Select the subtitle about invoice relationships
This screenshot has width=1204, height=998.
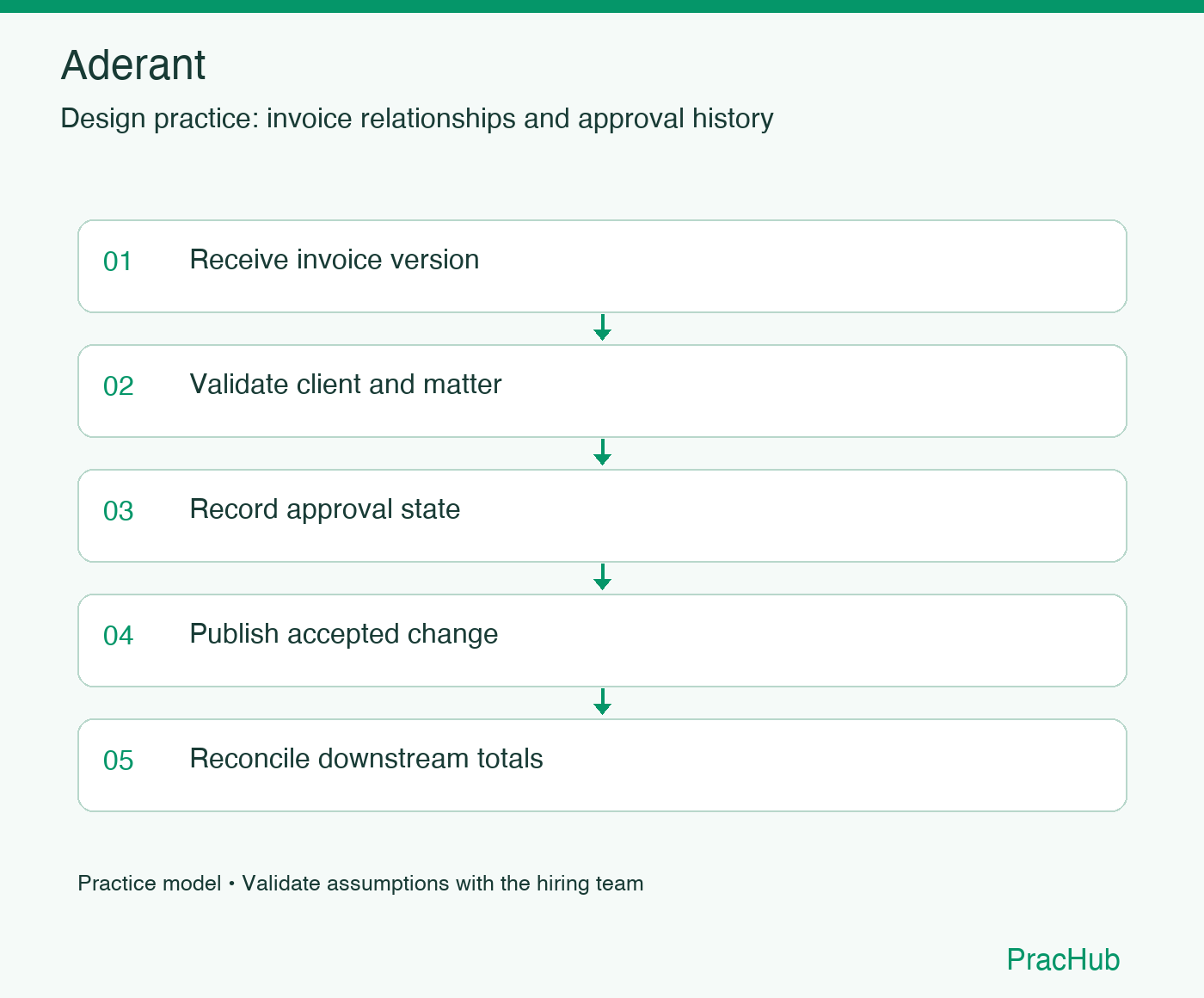pos(417,119)
